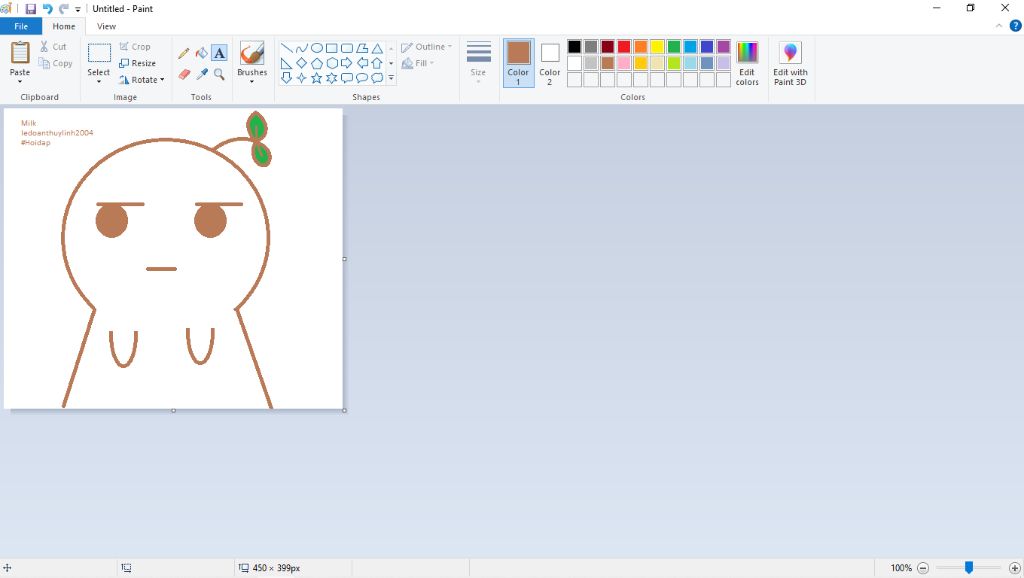Choose the Five-point star shape
1024x578 pixels.
(x=317, y=78)
